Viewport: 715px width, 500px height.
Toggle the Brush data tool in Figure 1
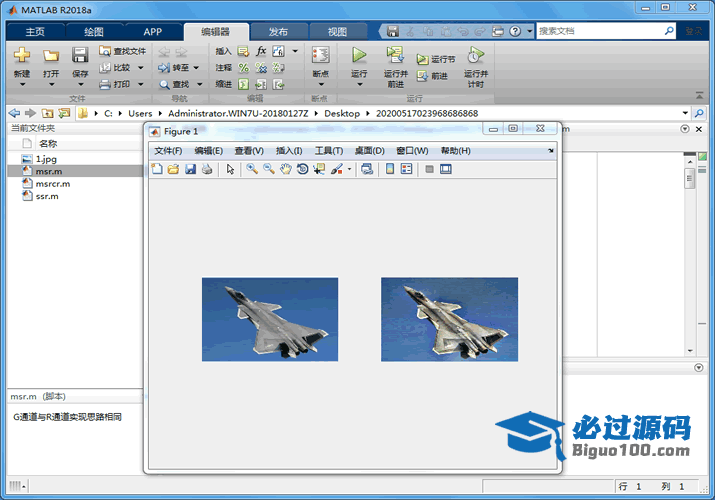(337, 169)
